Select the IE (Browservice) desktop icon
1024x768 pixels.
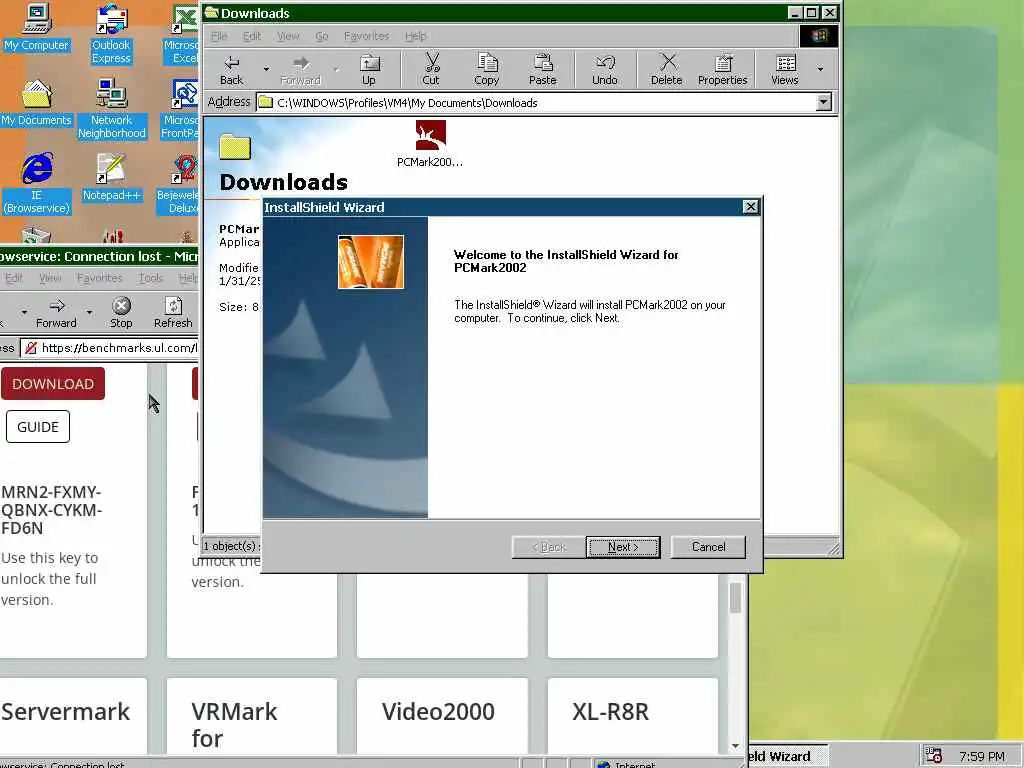(x=37, y=184)
